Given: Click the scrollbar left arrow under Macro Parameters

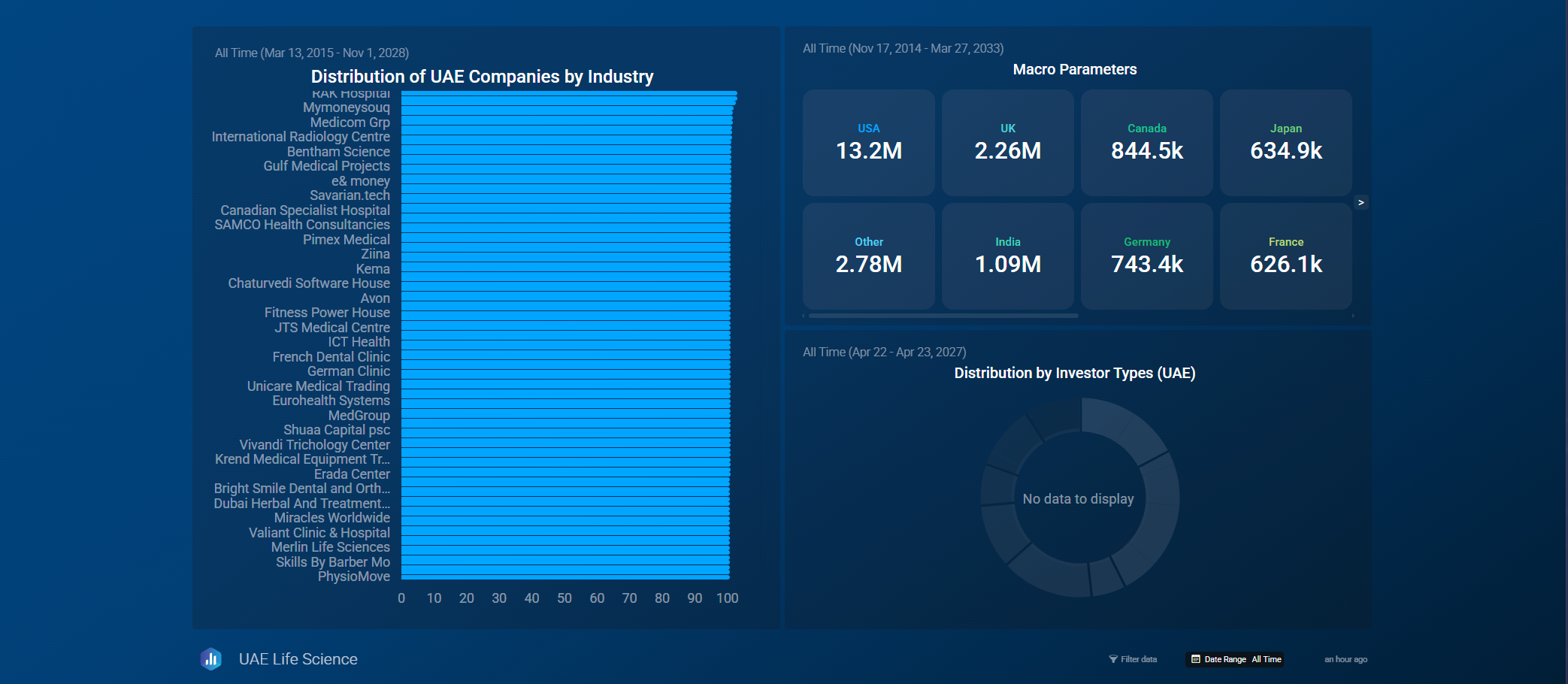Looking at the screenshot, I should click(x=804, y=316).
